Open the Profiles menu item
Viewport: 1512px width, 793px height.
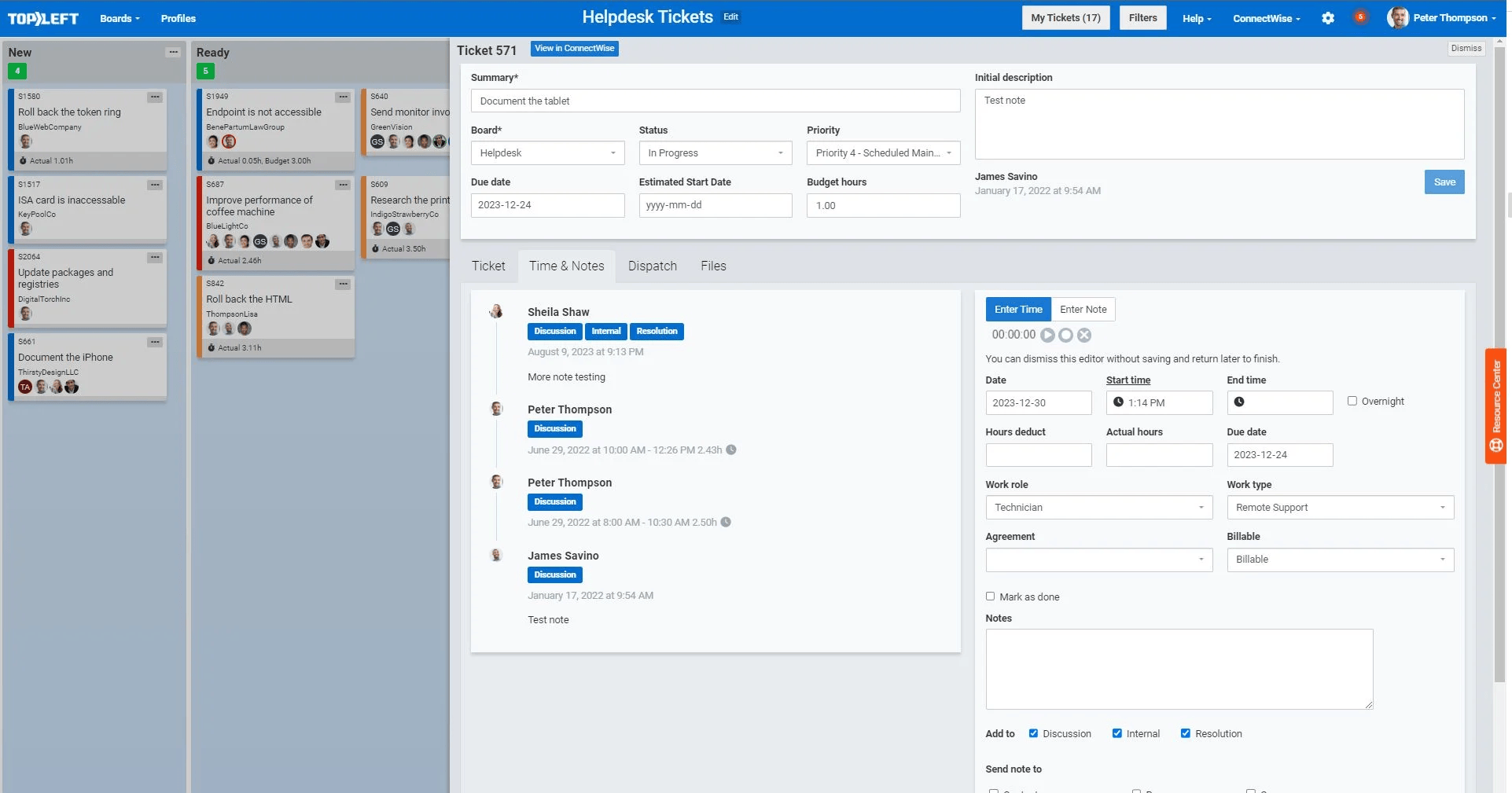tap(178, 18)
